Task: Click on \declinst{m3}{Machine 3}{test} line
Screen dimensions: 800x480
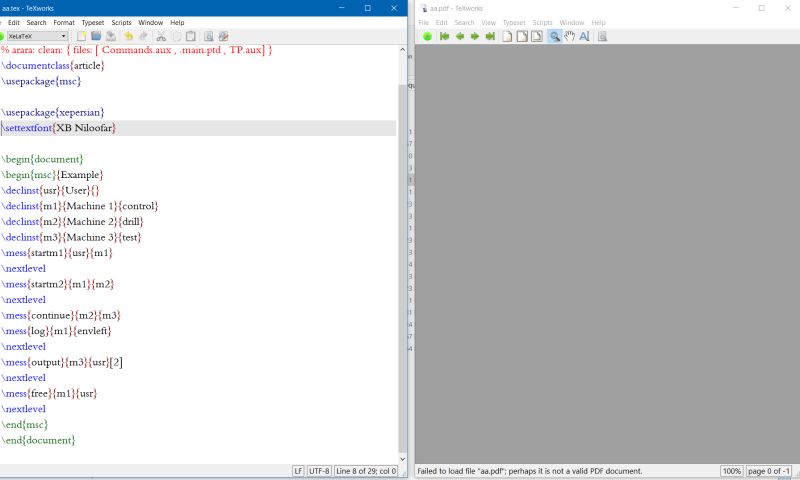Action: click(71, 237)
